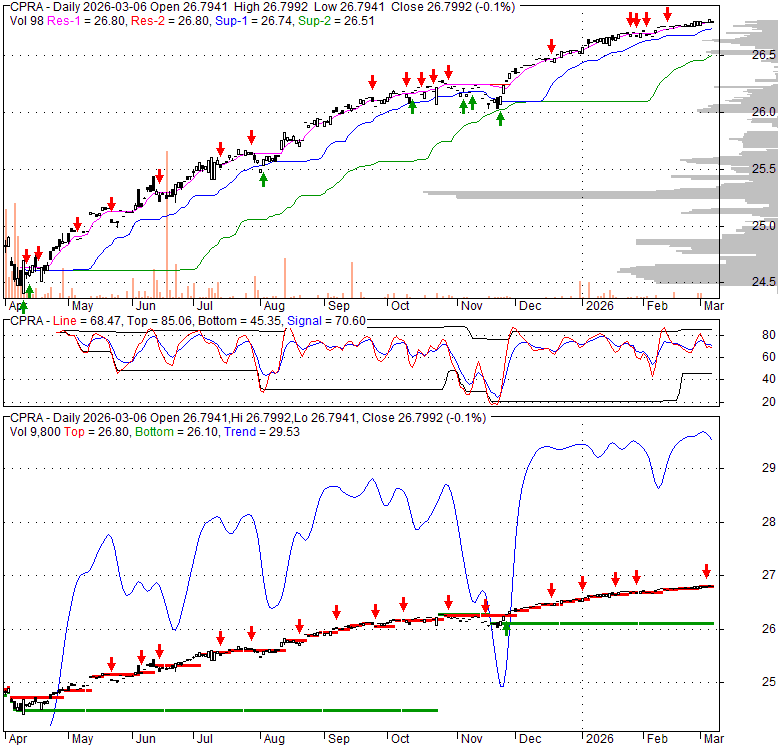Viewport: 780px width, 745px height.
Task: Click the mid-November green arrow in price chart
Action: pyautogui.click(x=500, y=118)
